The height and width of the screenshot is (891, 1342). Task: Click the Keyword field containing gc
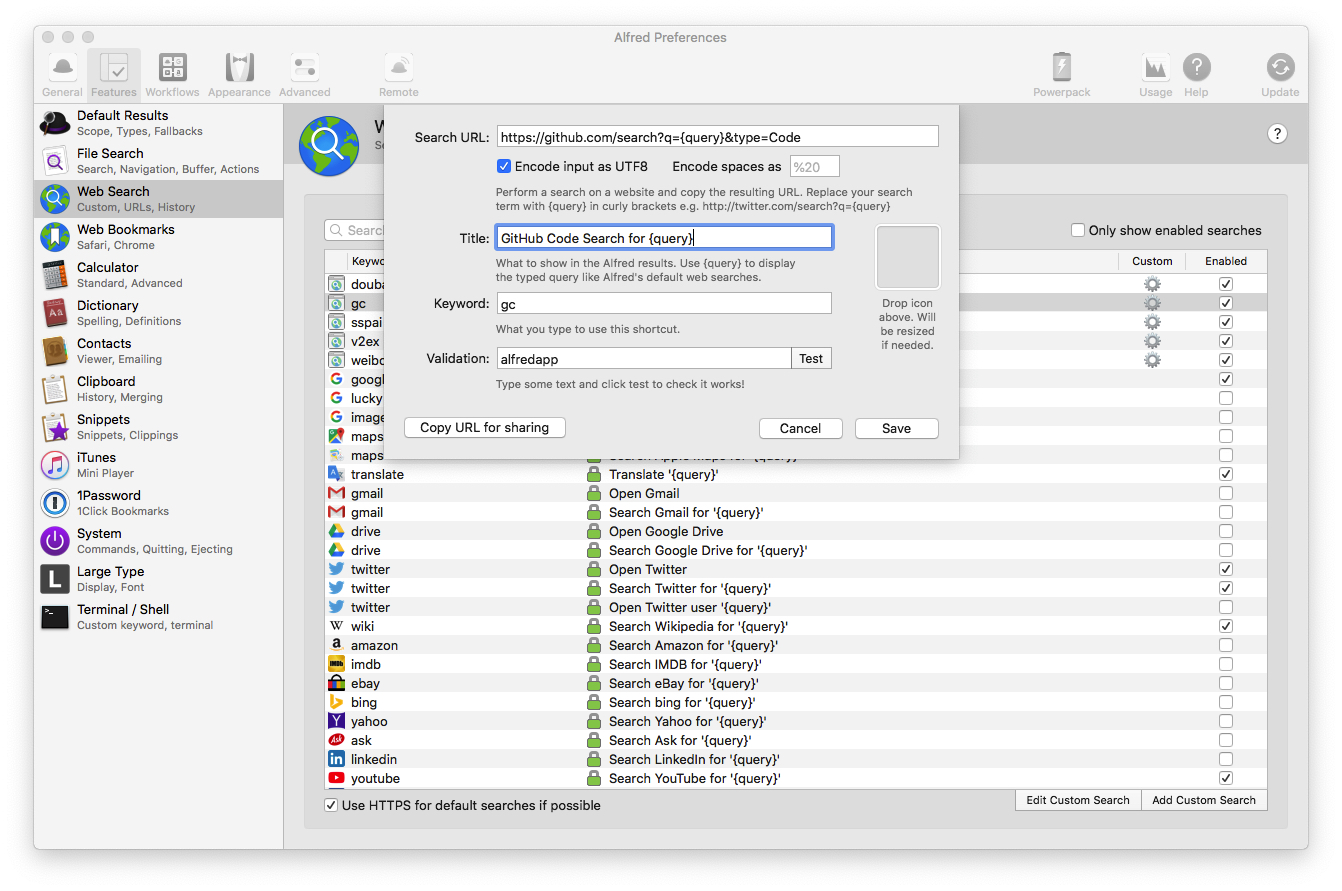[x=664, y=303]
